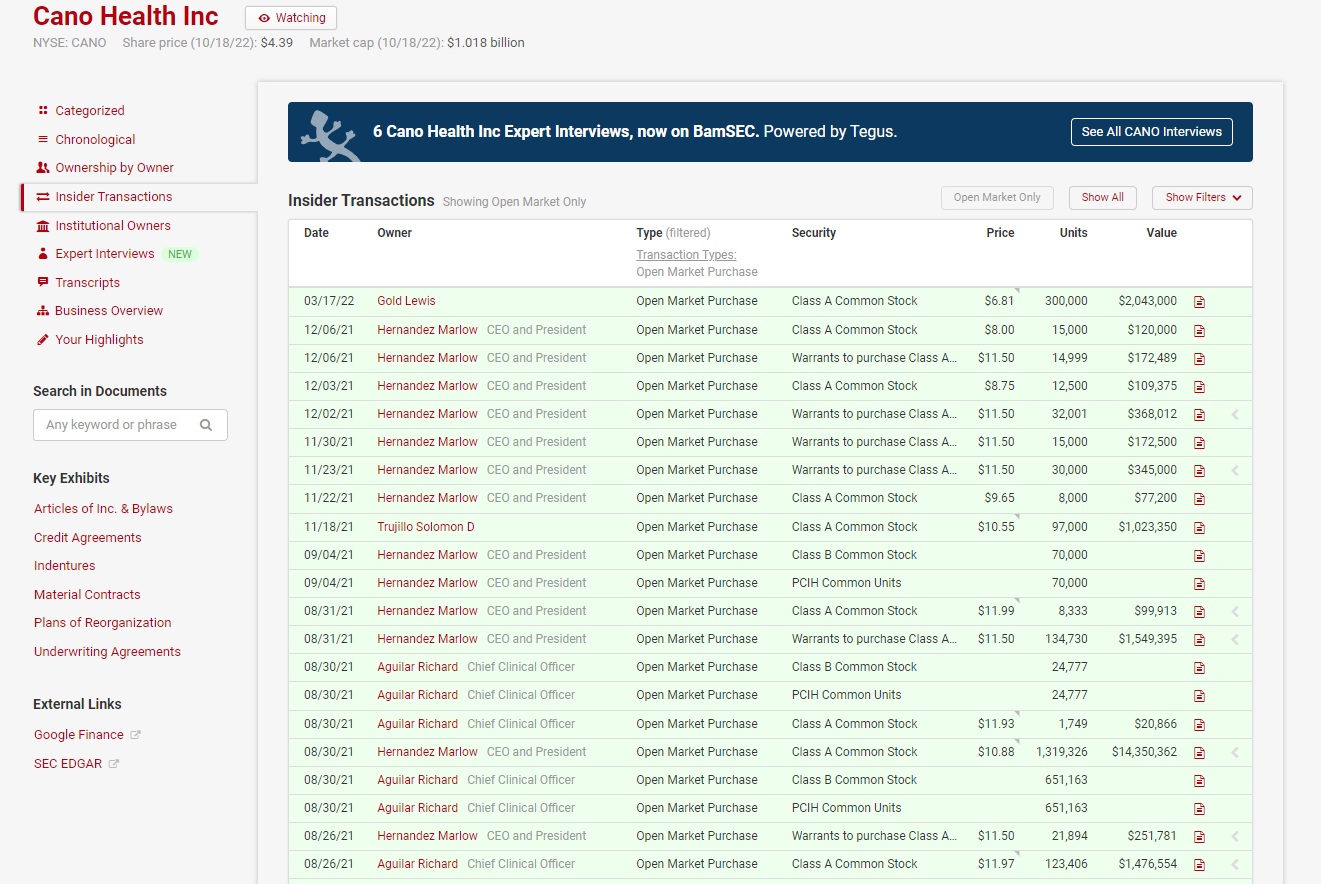
Task: Open document icon for $77,200 transaction
Action: coord(1199,499)
